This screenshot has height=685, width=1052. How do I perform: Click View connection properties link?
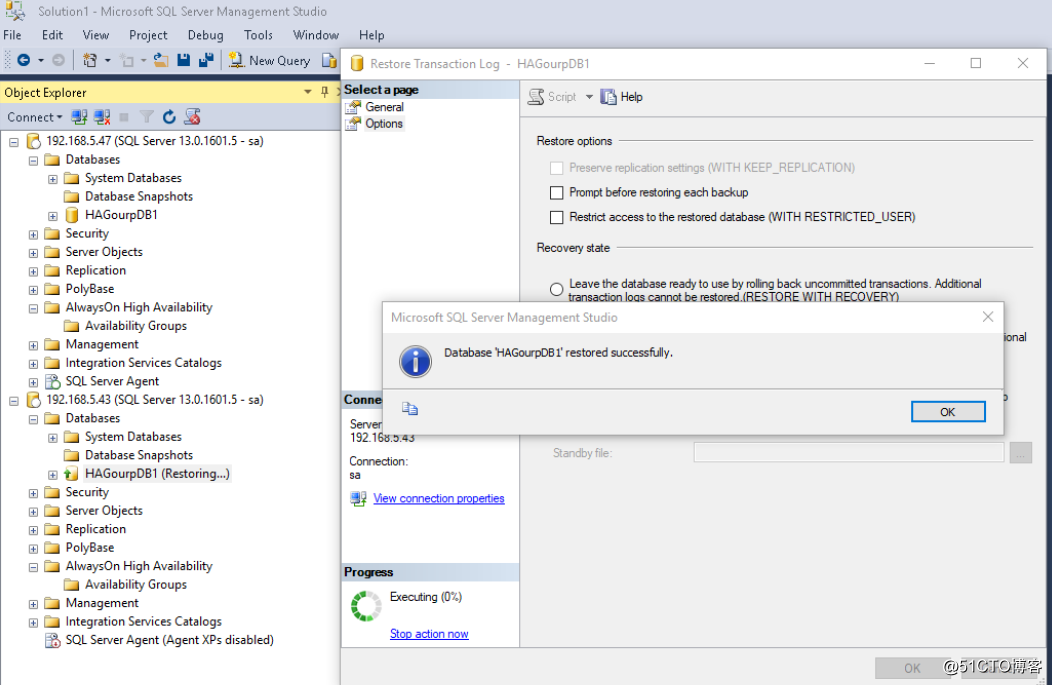coord(439,498)
